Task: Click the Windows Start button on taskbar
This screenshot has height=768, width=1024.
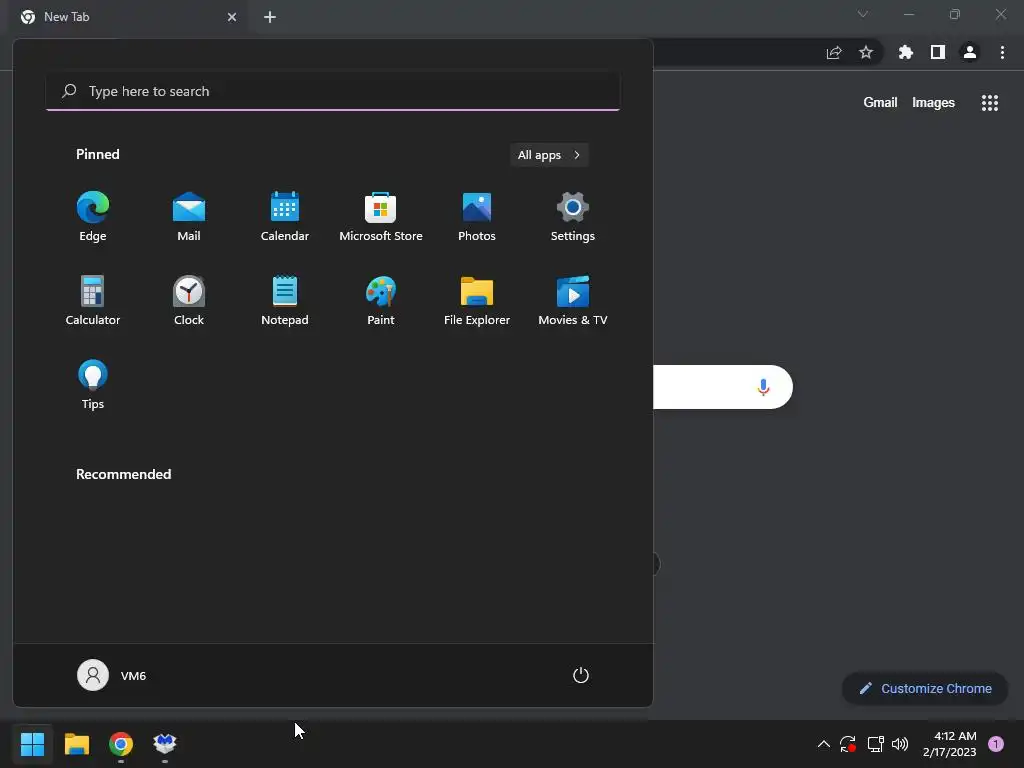Action: coord(32,744)
